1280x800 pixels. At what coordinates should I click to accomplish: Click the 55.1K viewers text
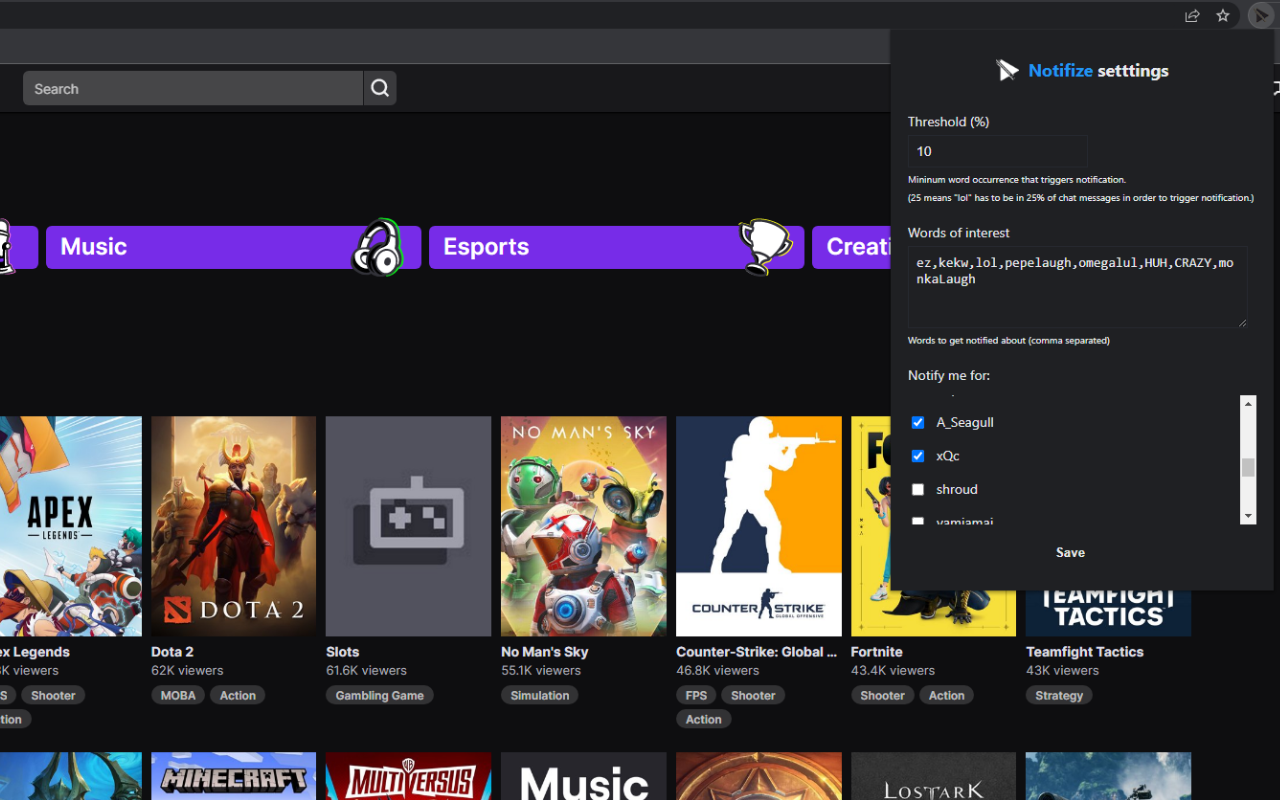click(x=541, y=670)
